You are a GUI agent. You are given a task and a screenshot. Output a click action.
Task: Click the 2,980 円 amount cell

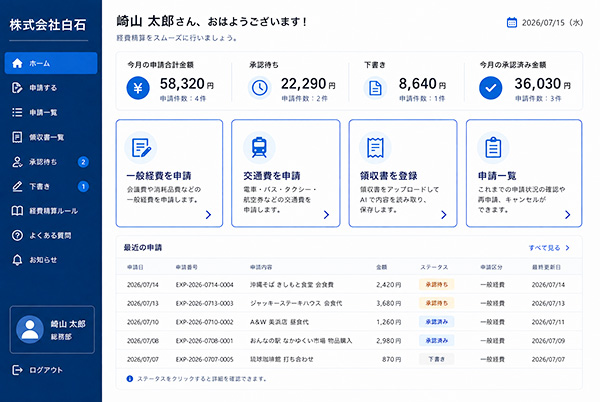click(388, 340)
